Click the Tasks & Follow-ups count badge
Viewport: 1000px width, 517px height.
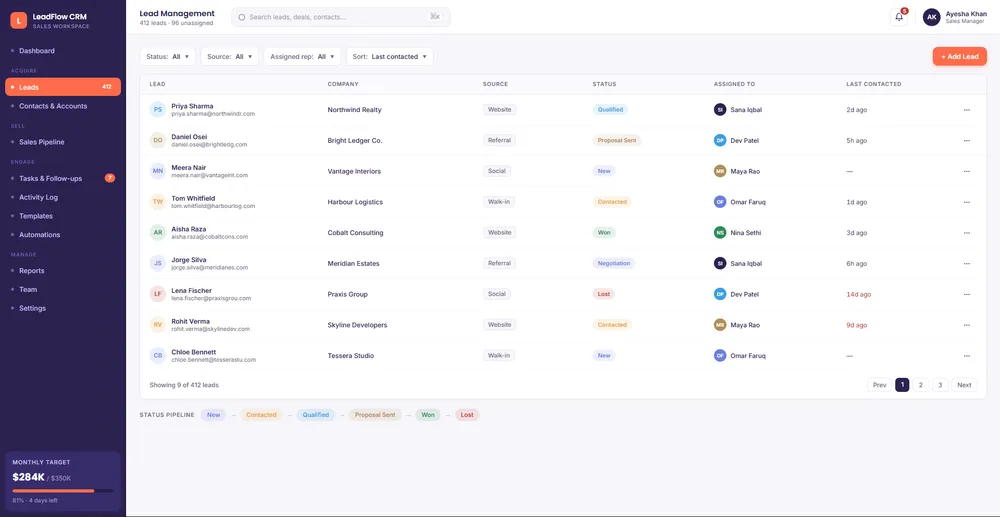point(110,178)
